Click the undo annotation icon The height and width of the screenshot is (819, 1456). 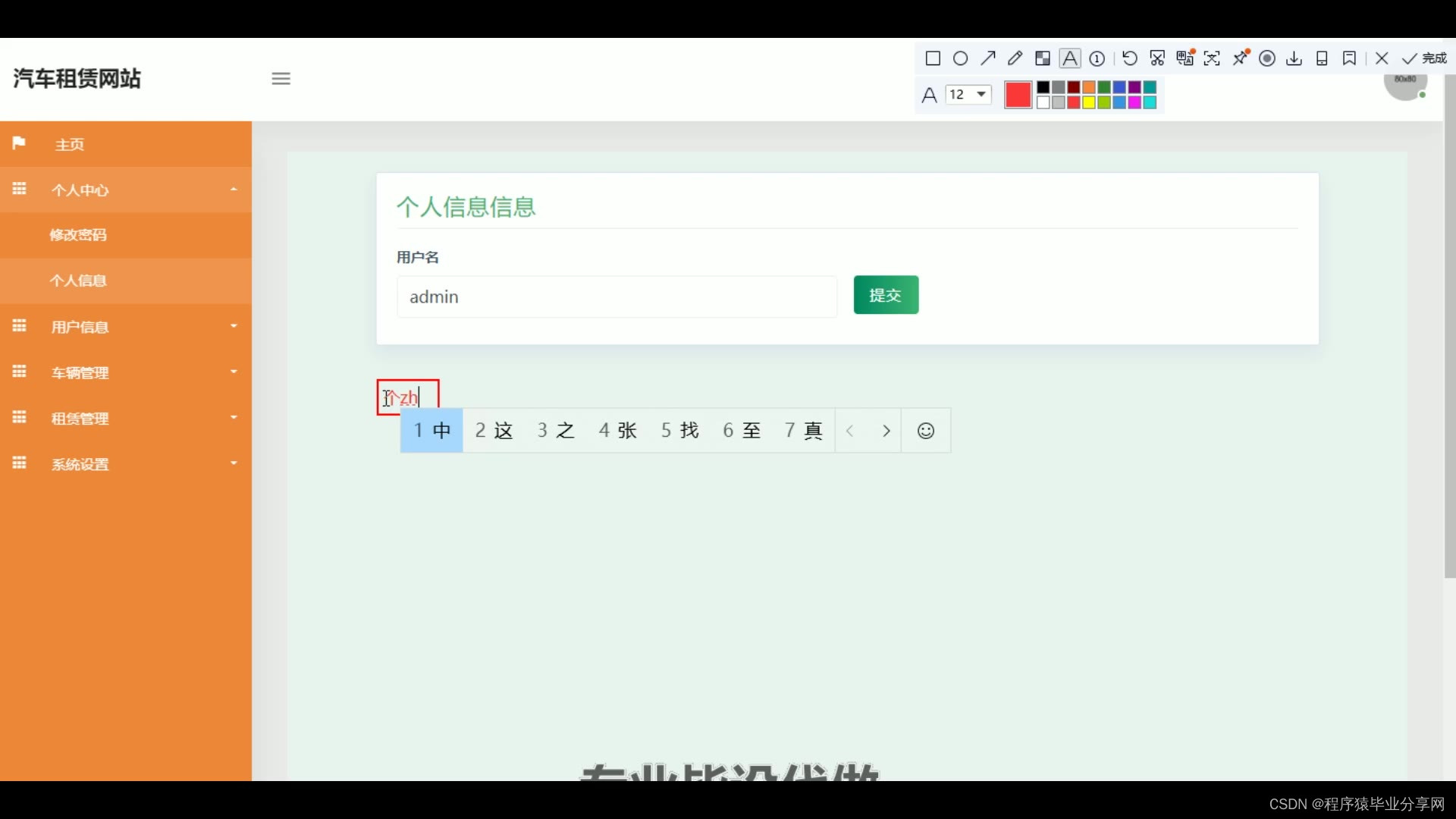coord(1129,58)
